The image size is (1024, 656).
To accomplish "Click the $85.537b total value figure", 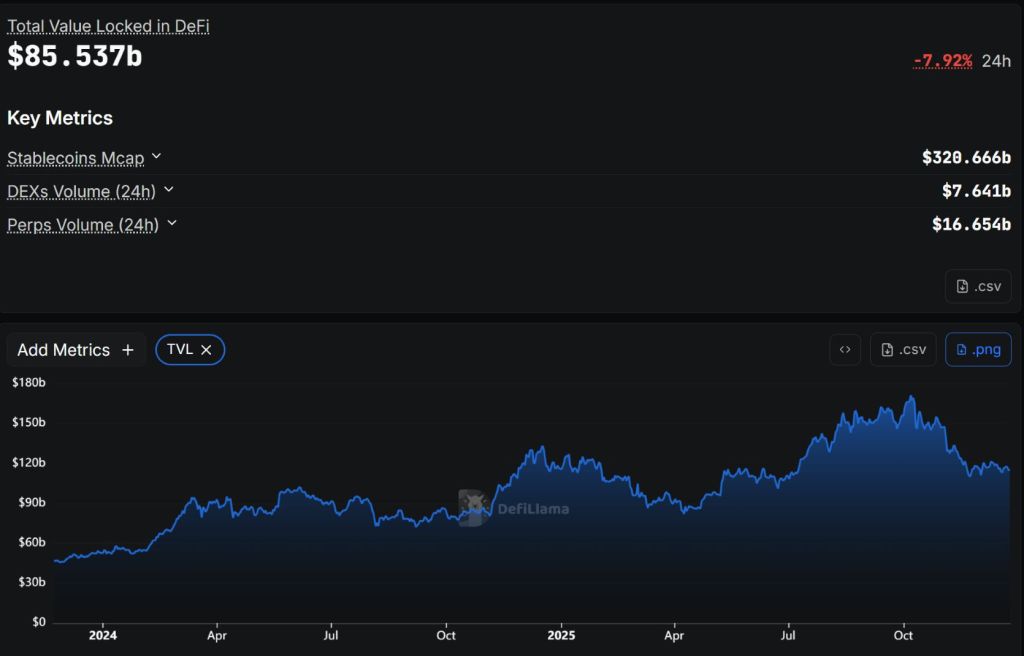I will (x=75, y=56).
